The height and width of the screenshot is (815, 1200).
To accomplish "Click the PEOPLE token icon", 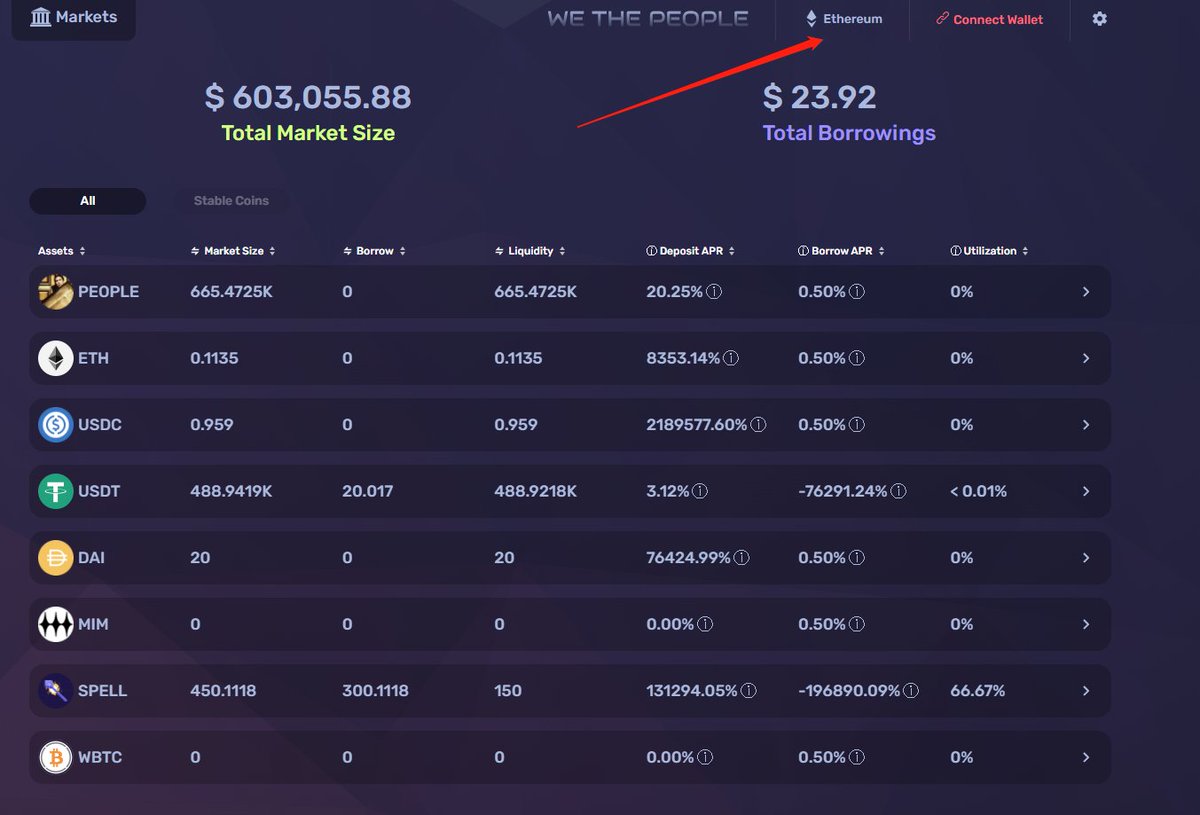I will click(56, 292).
